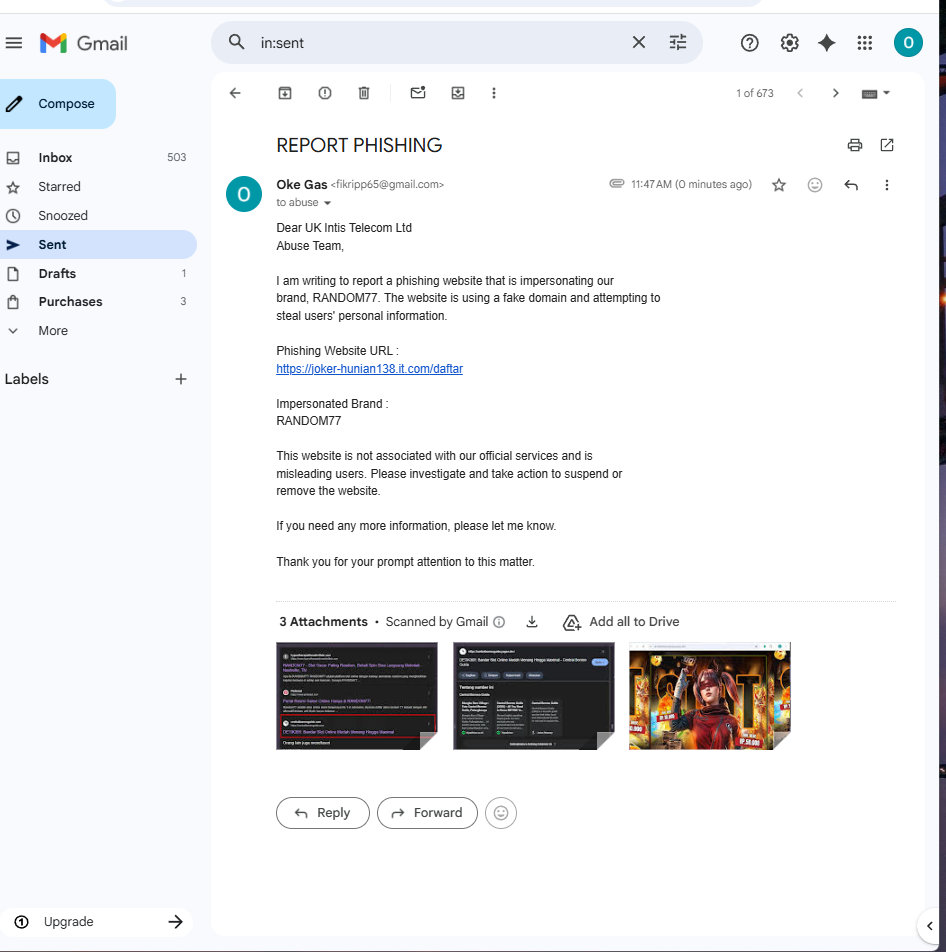Click the info icon next to Scanned by Gmail
The width and height of the screenshot is (946, 952).
tap(499, 622)
